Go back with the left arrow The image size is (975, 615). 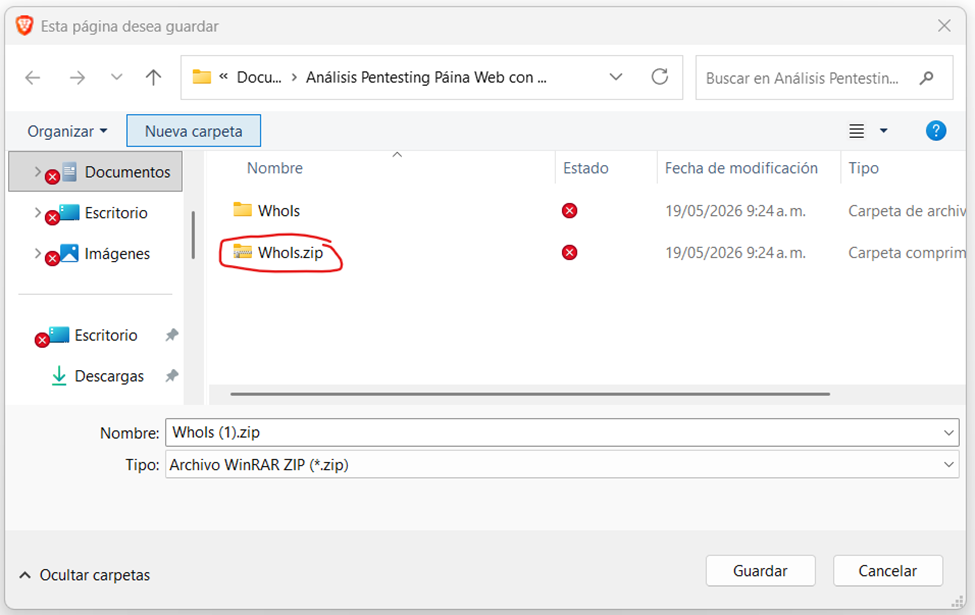(32, 78)
